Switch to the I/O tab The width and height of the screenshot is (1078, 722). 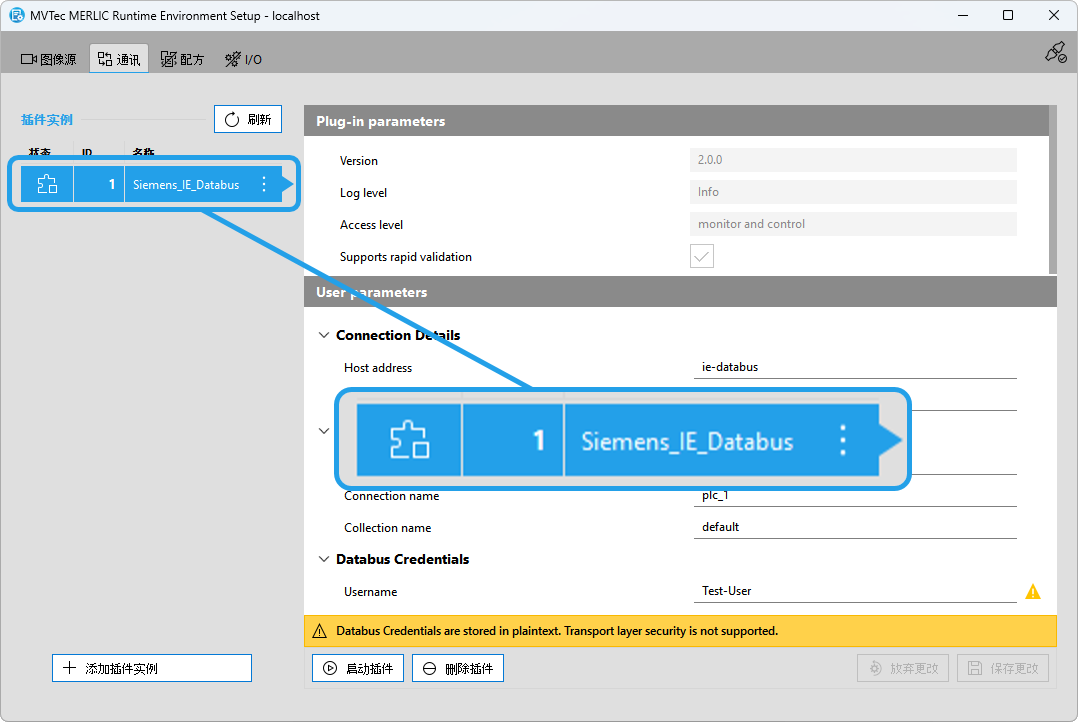[243, 59]
